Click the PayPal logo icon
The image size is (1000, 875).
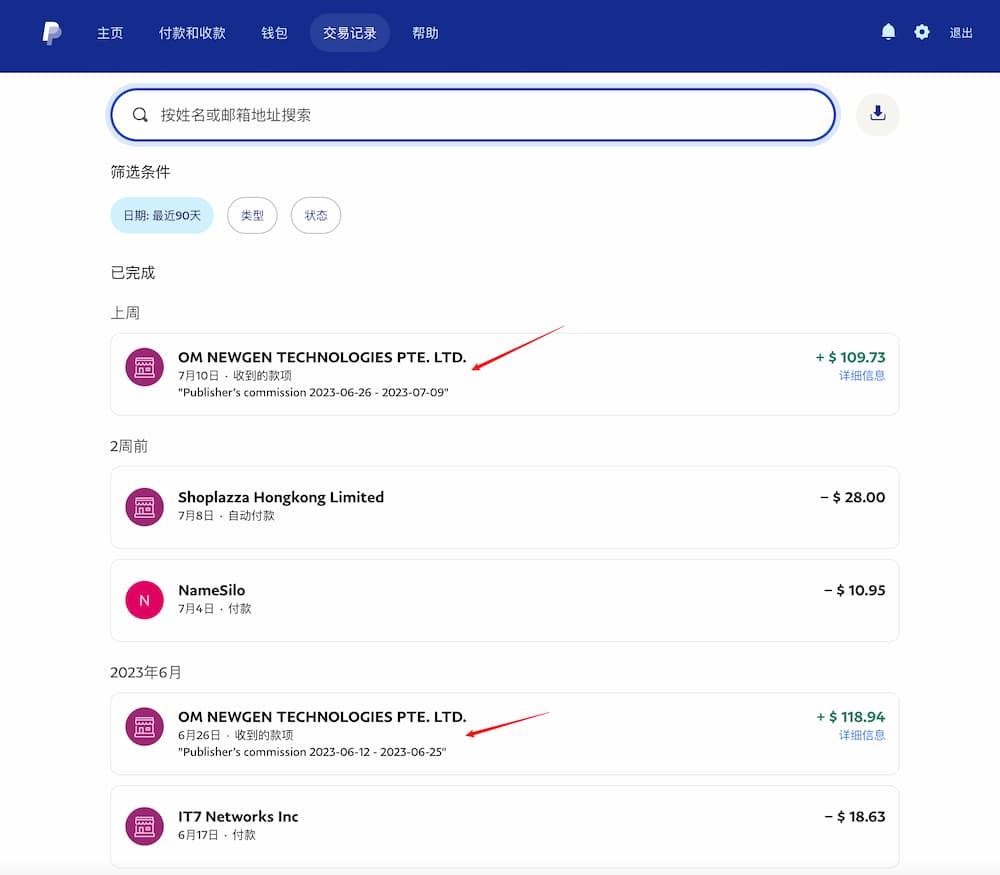[x=52, y=33]
